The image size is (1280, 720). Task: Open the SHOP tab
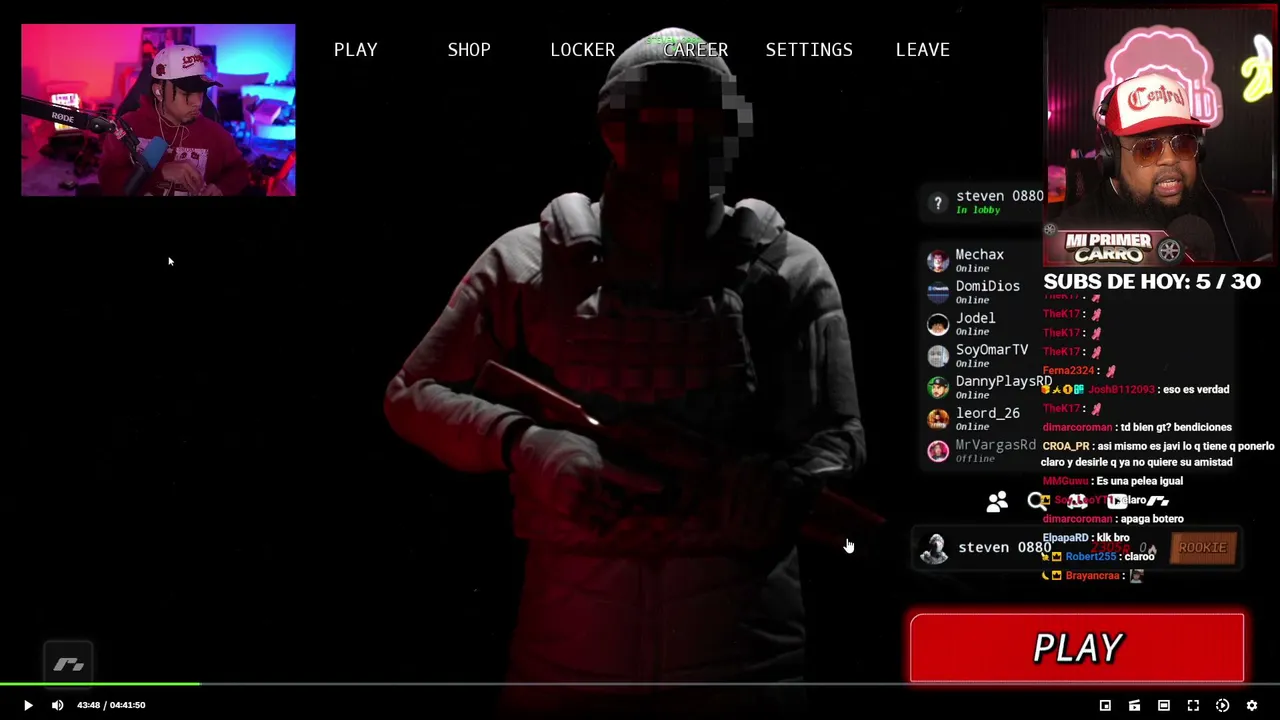tap(469, 50)
